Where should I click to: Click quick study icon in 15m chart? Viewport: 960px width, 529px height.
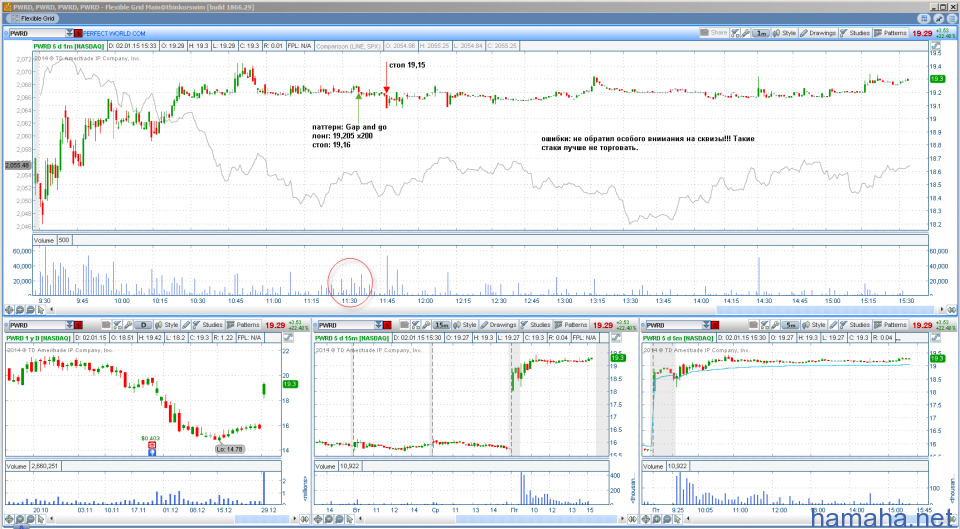(x=414, y=325)
